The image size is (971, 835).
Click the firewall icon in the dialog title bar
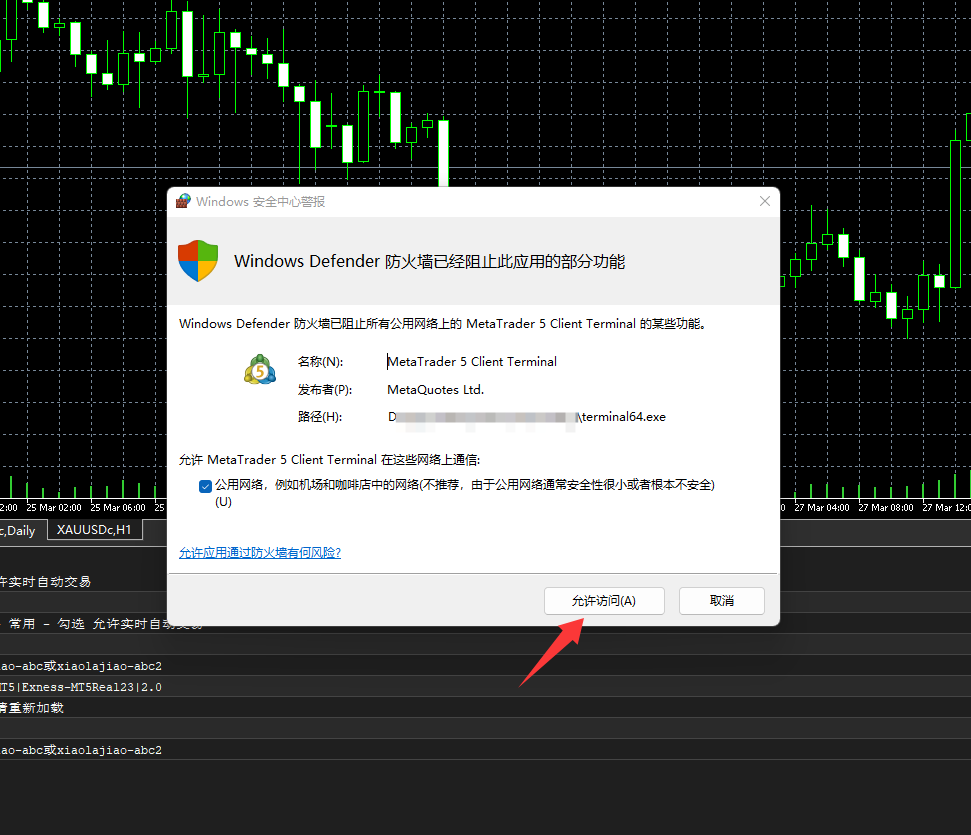(183, 201)
